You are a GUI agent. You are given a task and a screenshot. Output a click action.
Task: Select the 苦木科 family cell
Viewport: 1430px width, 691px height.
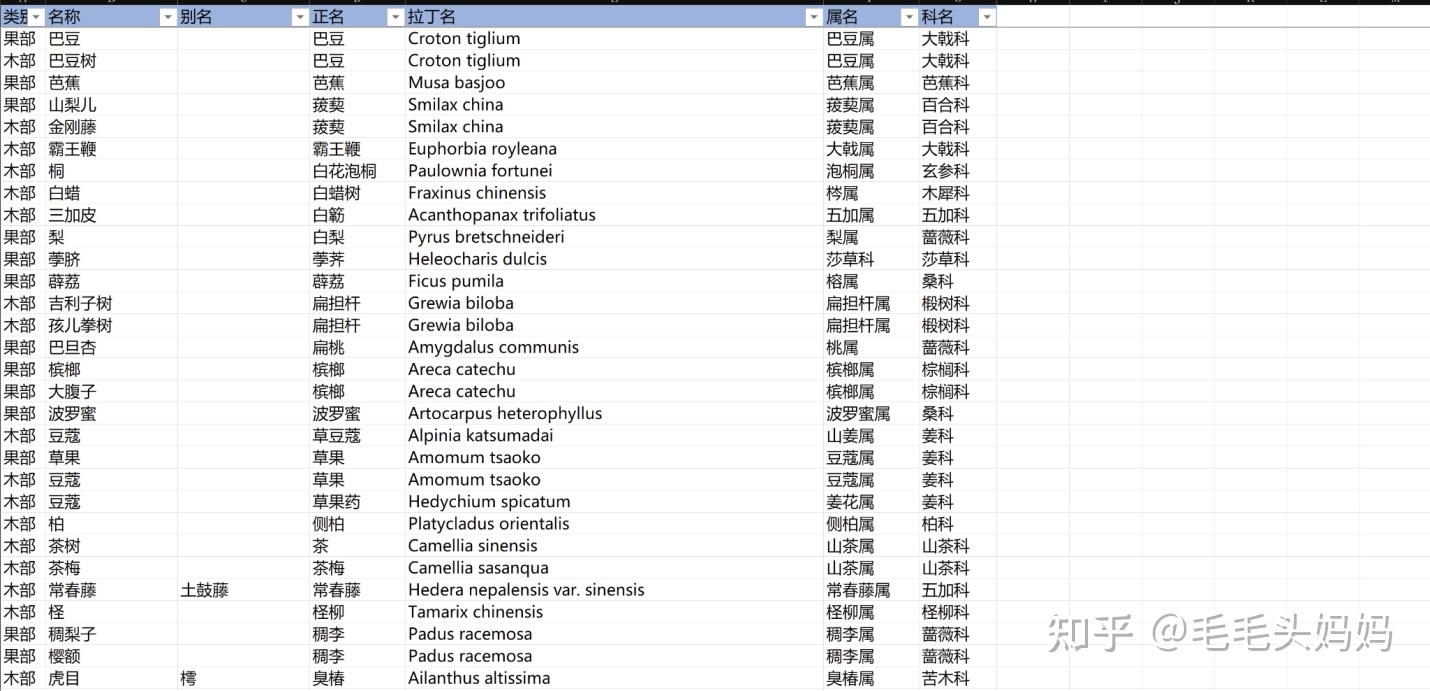[957, 678]
